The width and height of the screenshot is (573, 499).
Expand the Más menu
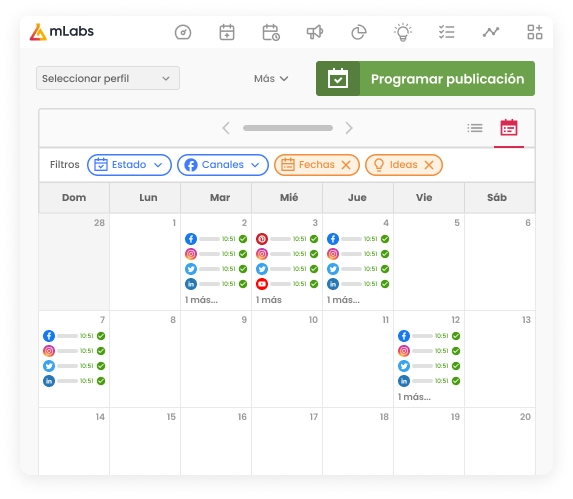[271, 79]
